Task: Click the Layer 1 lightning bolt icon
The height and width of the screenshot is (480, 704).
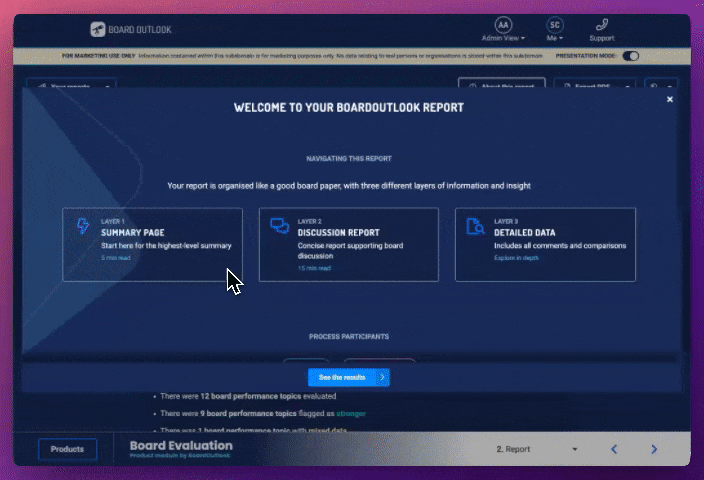Action: pyautogui.click(x=83, y=226)
